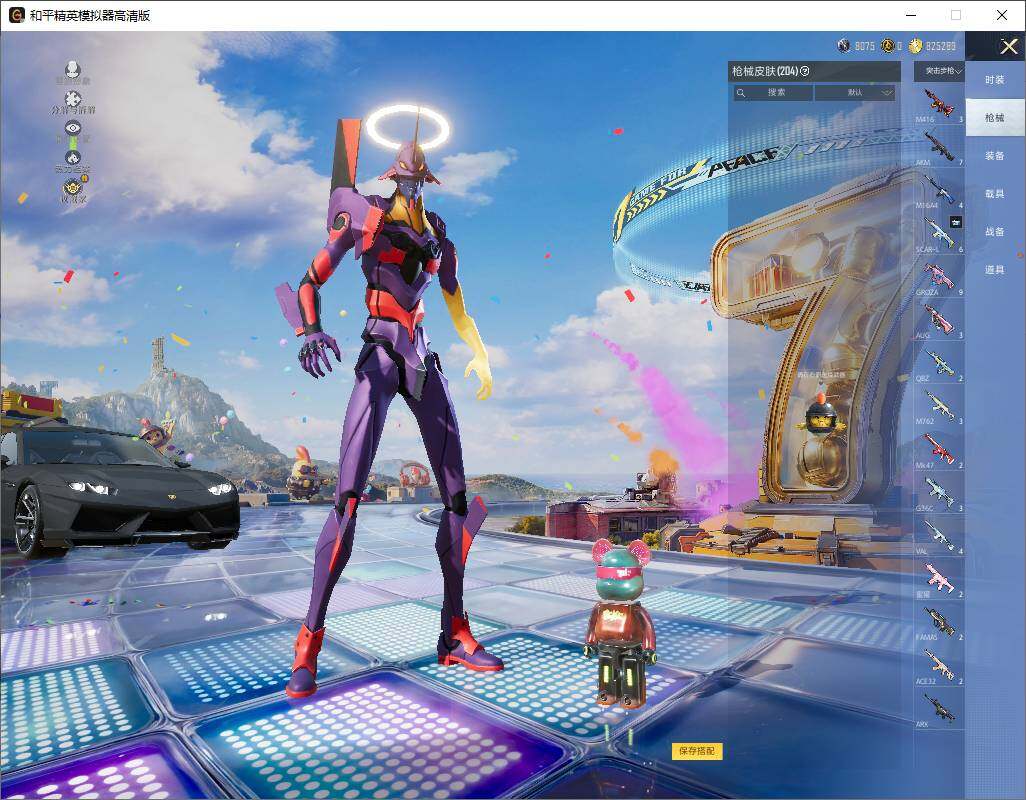Open the 分解与拆解 dismantle icon
The height and width of the screenshot is (800, 1026).
(x=73, y=99)
